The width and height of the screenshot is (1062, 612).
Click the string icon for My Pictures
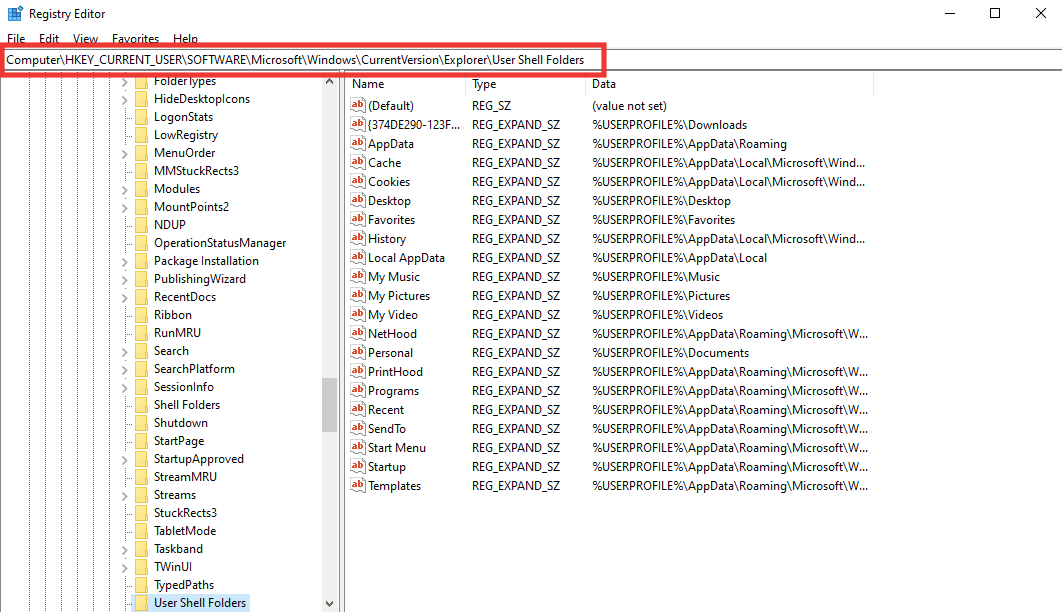click(358, 294)
